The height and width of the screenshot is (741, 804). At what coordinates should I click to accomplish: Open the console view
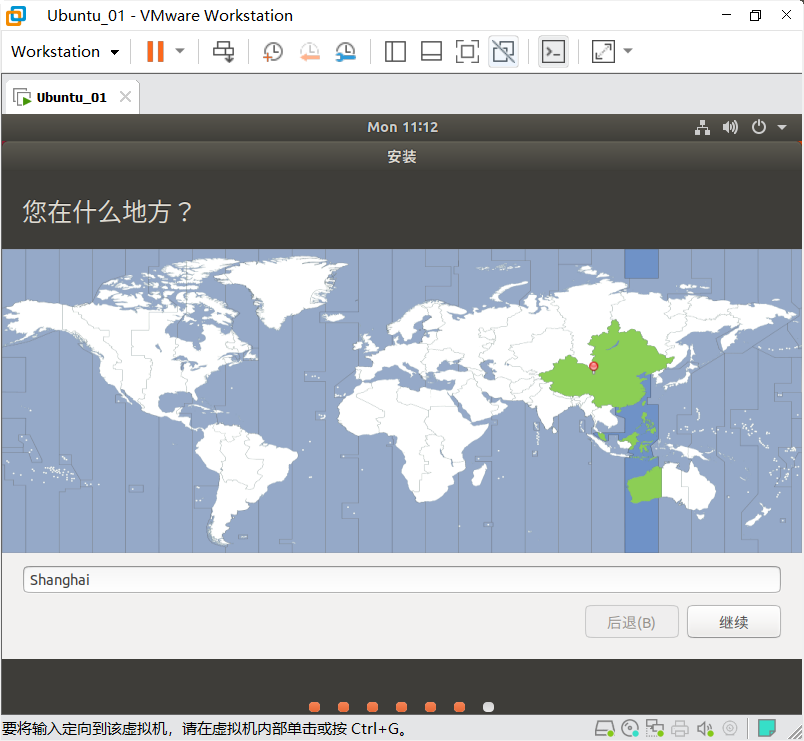(x=553, y=51)
